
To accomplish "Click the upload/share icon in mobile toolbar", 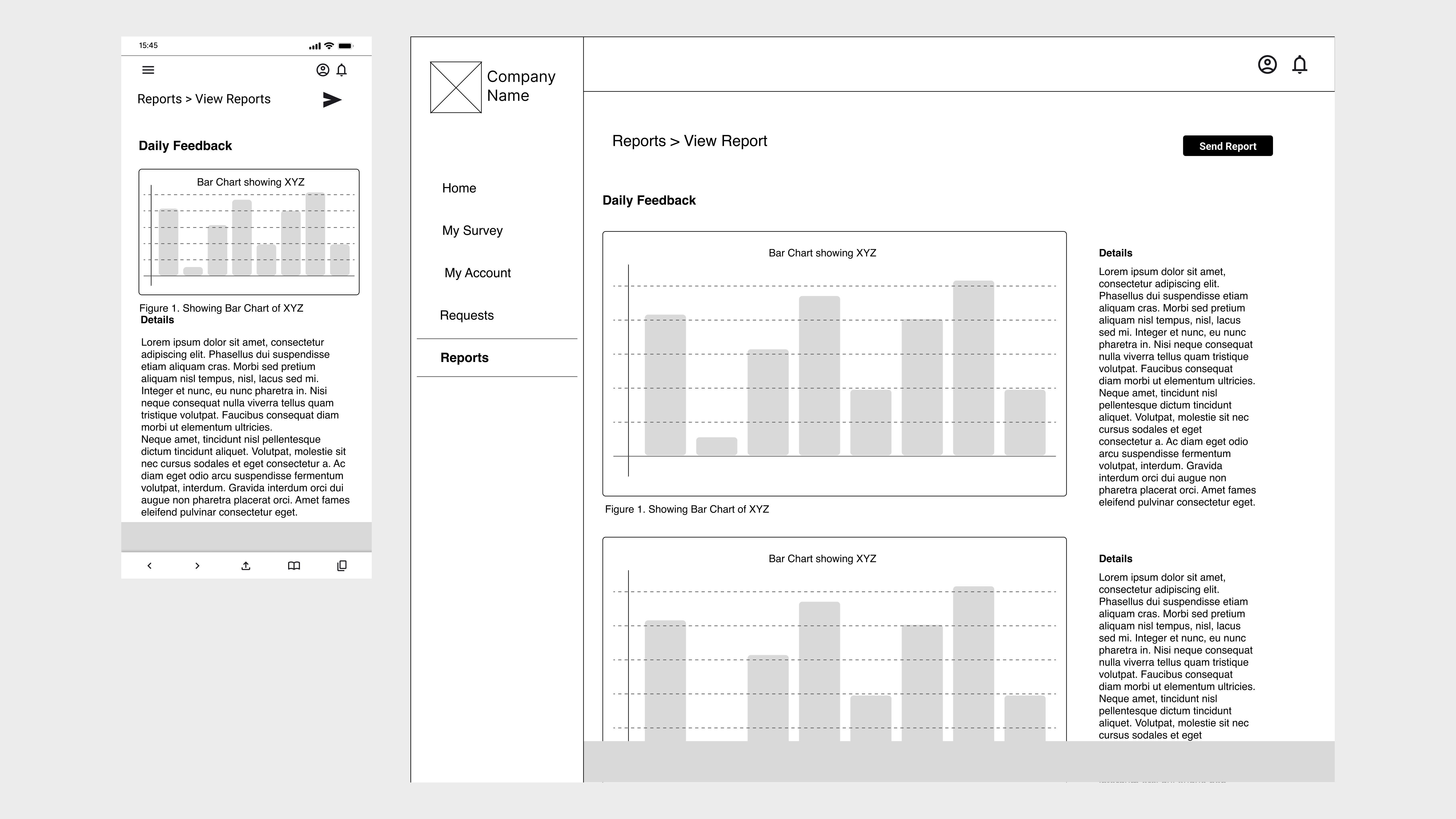I will click(246, 565).
